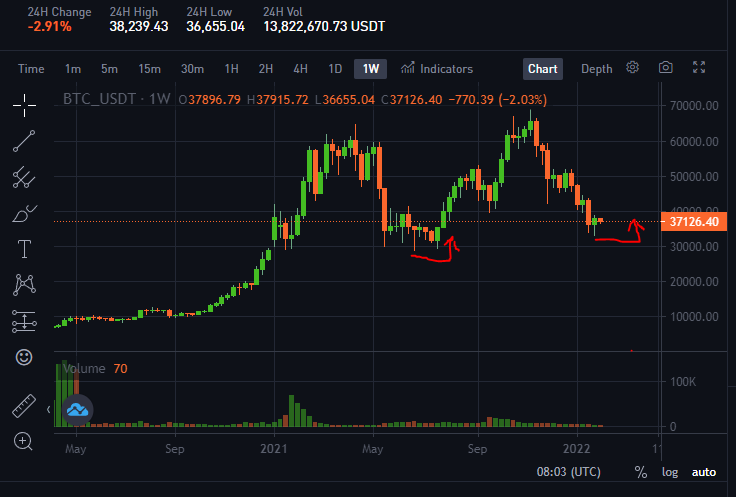Switch to the 1m timeframe
Viewport: 736px width, 497px height.
(x=73, y=69)
